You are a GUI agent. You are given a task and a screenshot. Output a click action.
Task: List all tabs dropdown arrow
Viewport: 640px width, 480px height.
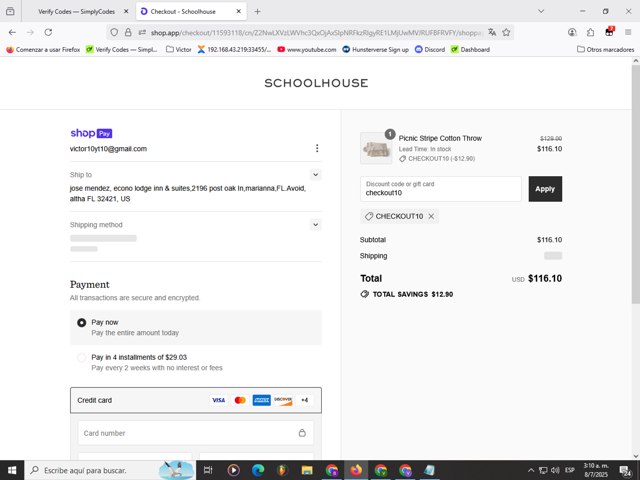tap(541, 11)
